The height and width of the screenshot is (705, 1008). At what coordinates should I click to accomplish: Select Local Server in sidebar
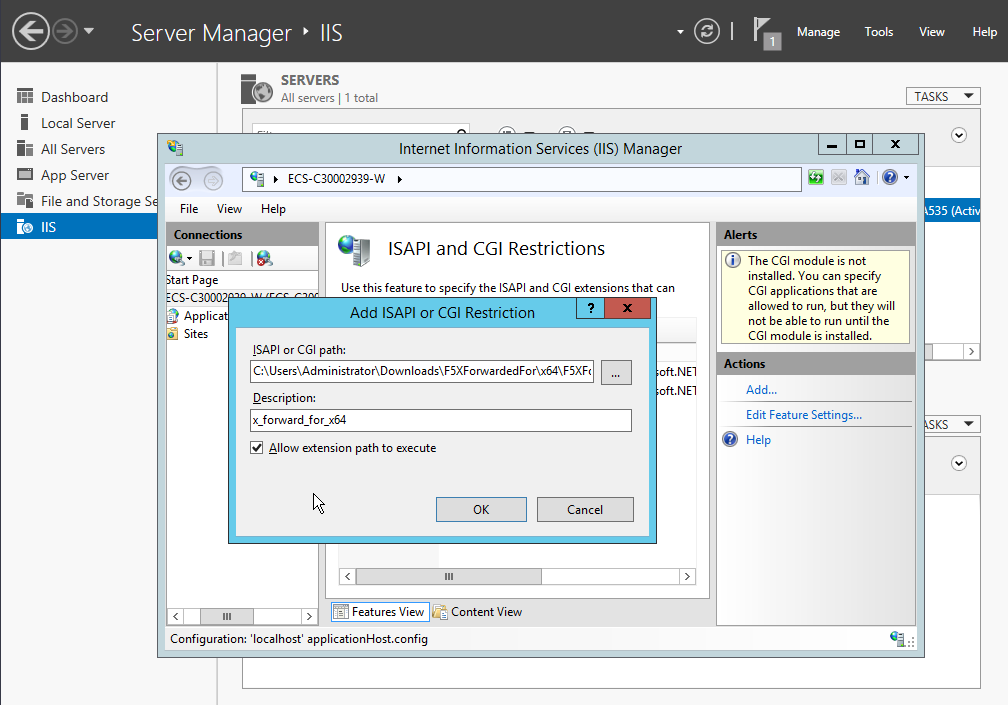click(x=78, y=123)
